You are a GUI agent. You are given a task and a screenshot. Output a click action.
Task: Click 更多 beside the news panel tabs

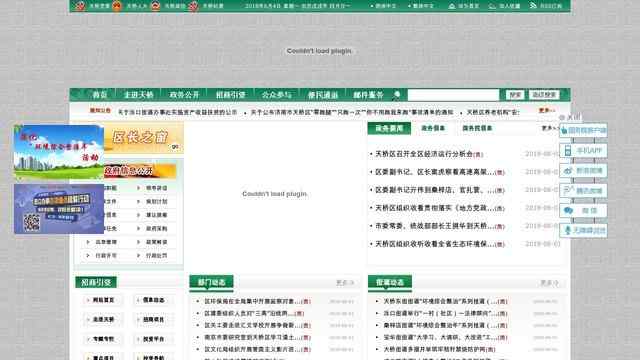coord(549,128)
